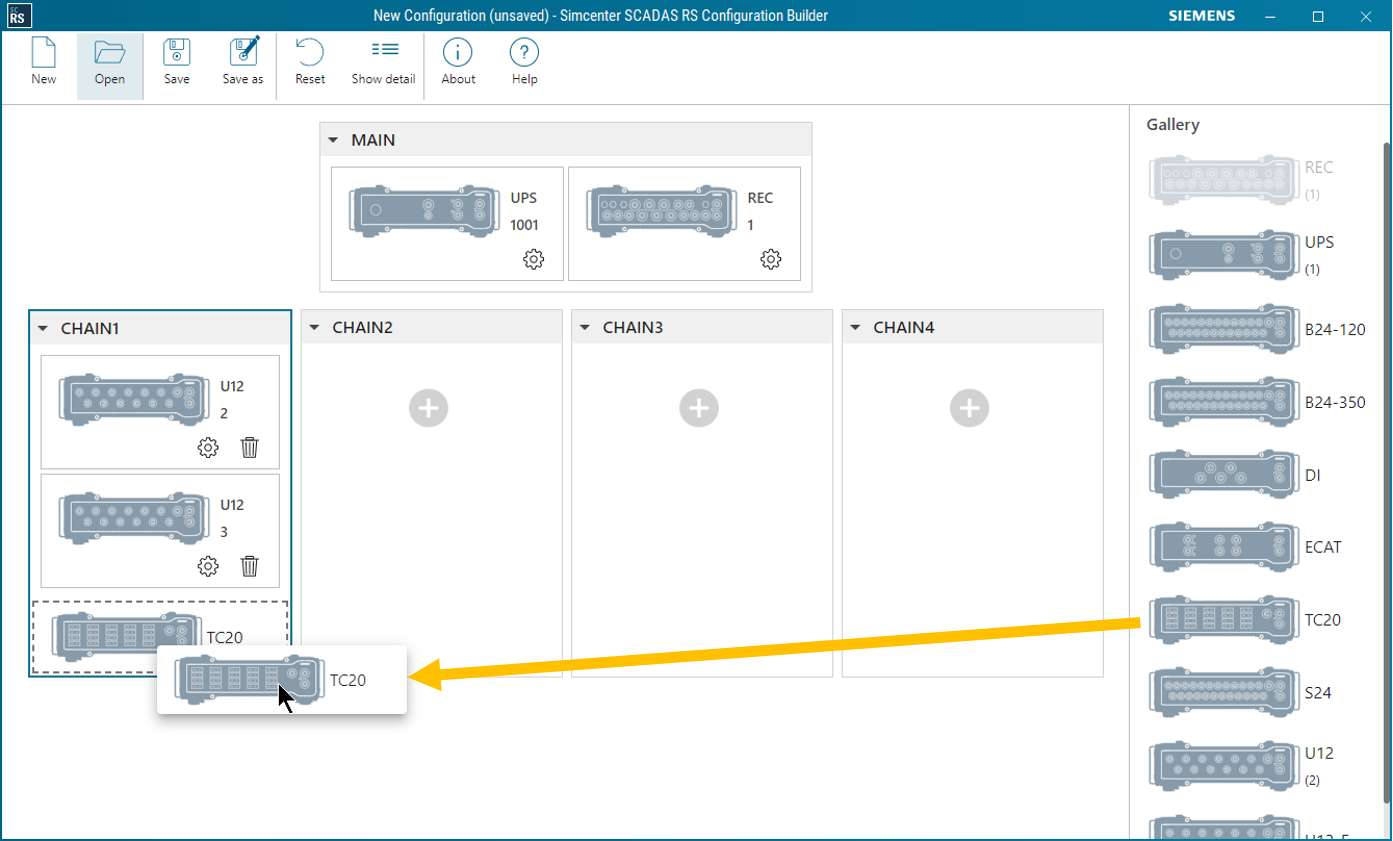Add a unit to CHAIN2 with plus button

pos(429,408)
